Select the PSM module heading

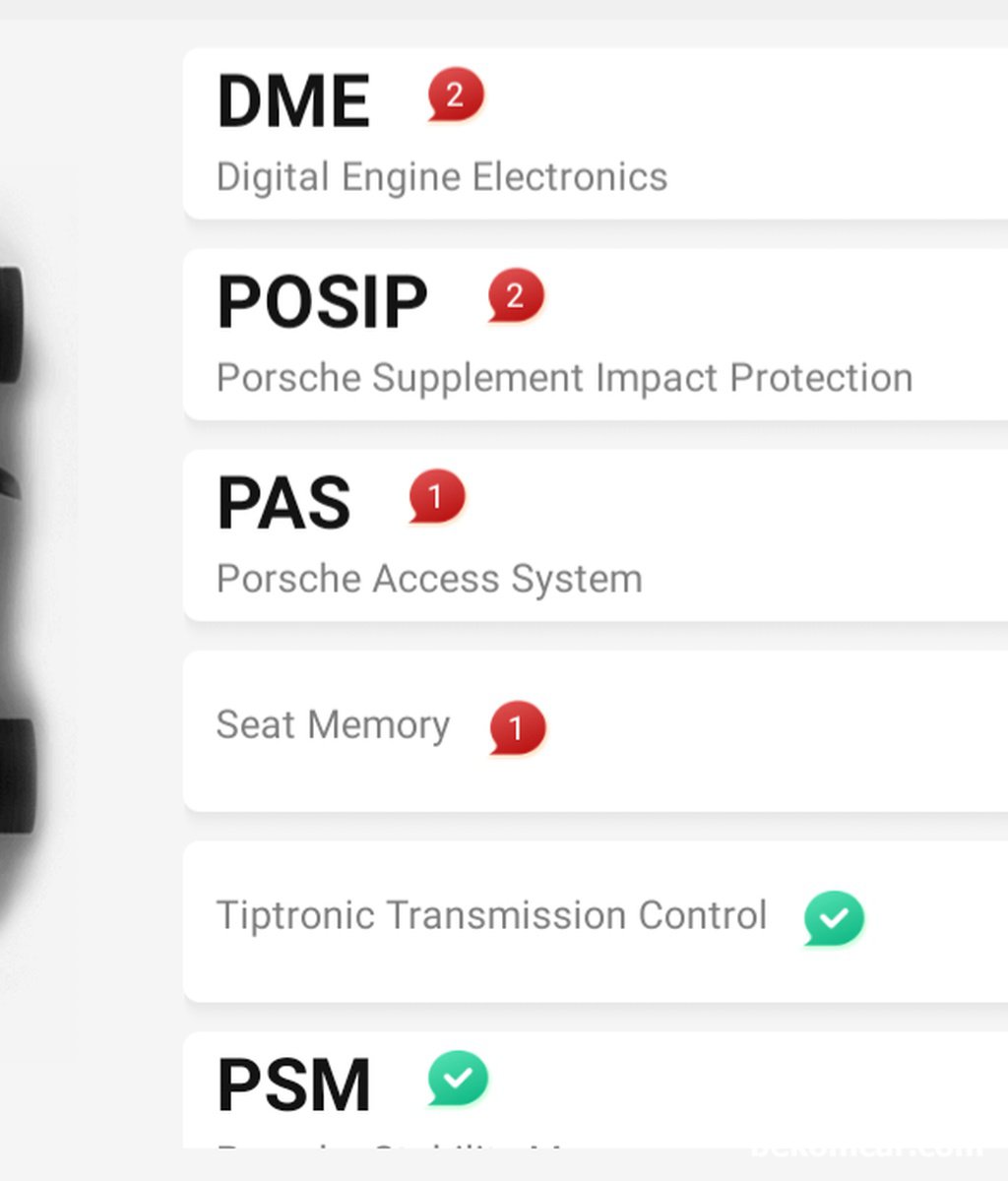293,1086
